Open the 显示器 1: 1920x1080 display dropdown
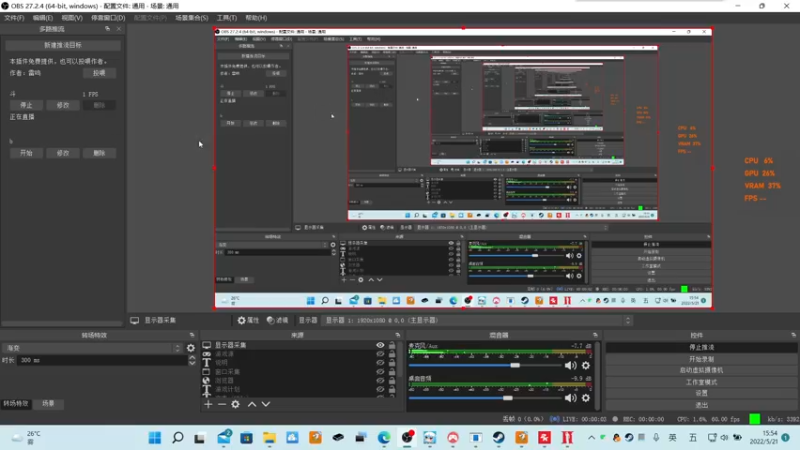 478,320
